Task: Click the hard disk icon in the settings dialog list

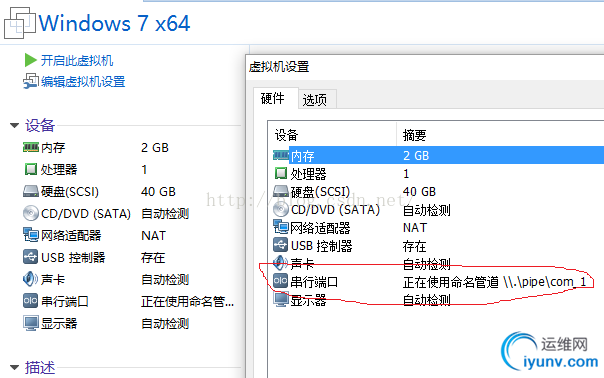Action: [x=281, y=191]
